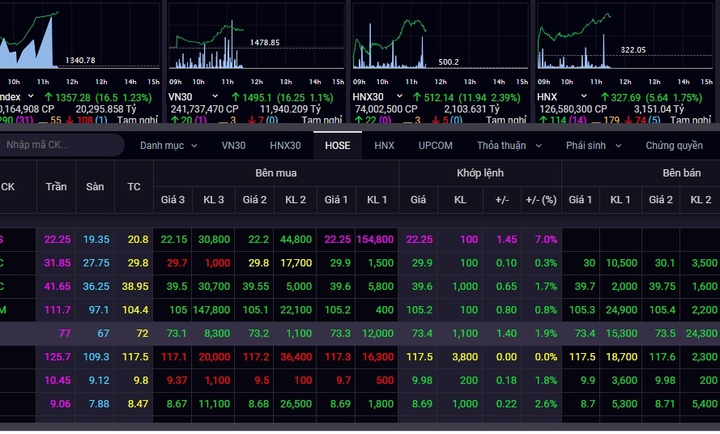
Task: Switch to the VN30 board tab
Action: click(233, 145)
